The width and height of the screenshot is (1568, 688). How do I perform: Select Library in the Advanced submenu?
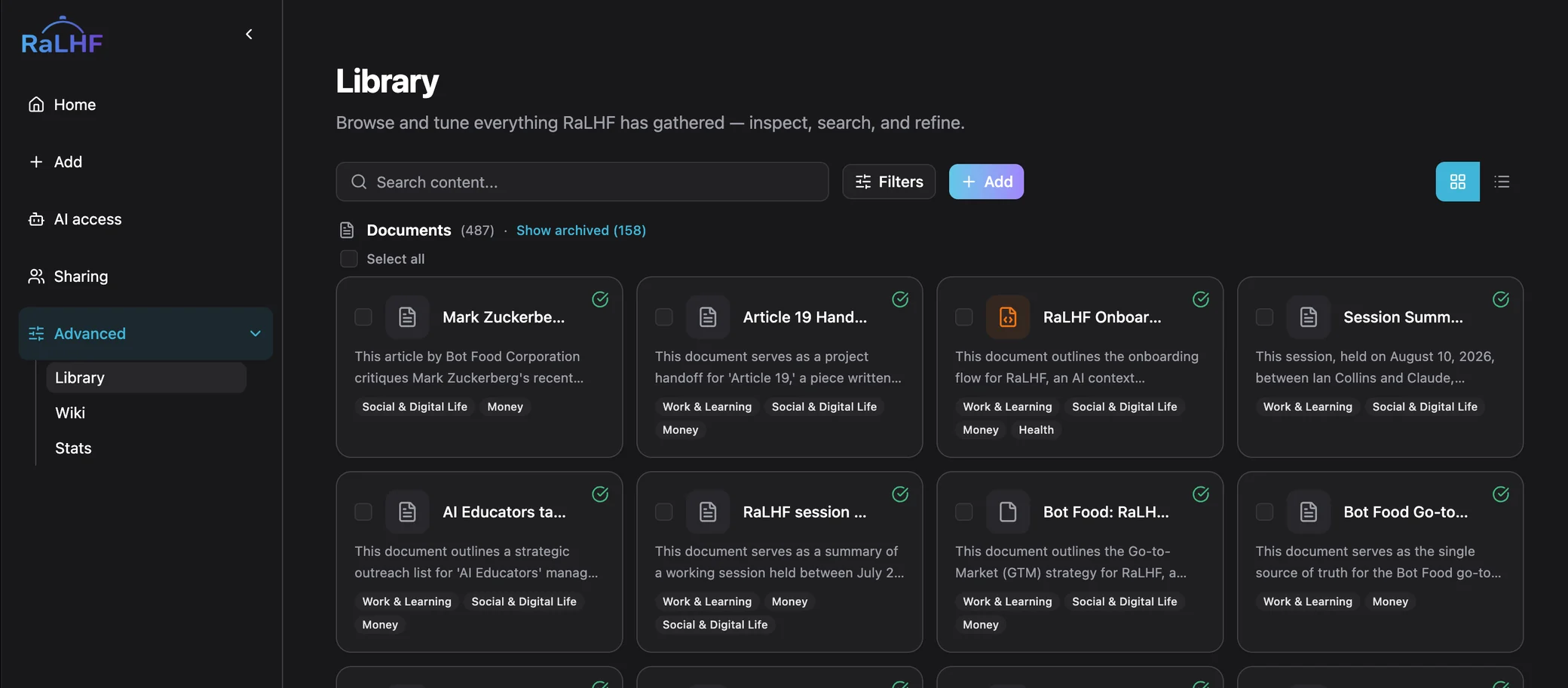coord(146,378)
